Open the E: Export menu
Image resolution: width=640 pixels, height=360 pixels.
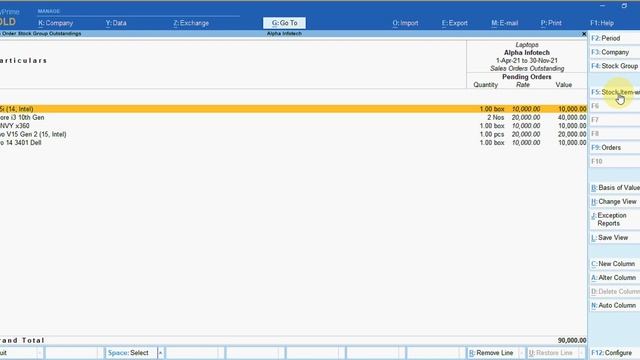coord(455,23)
